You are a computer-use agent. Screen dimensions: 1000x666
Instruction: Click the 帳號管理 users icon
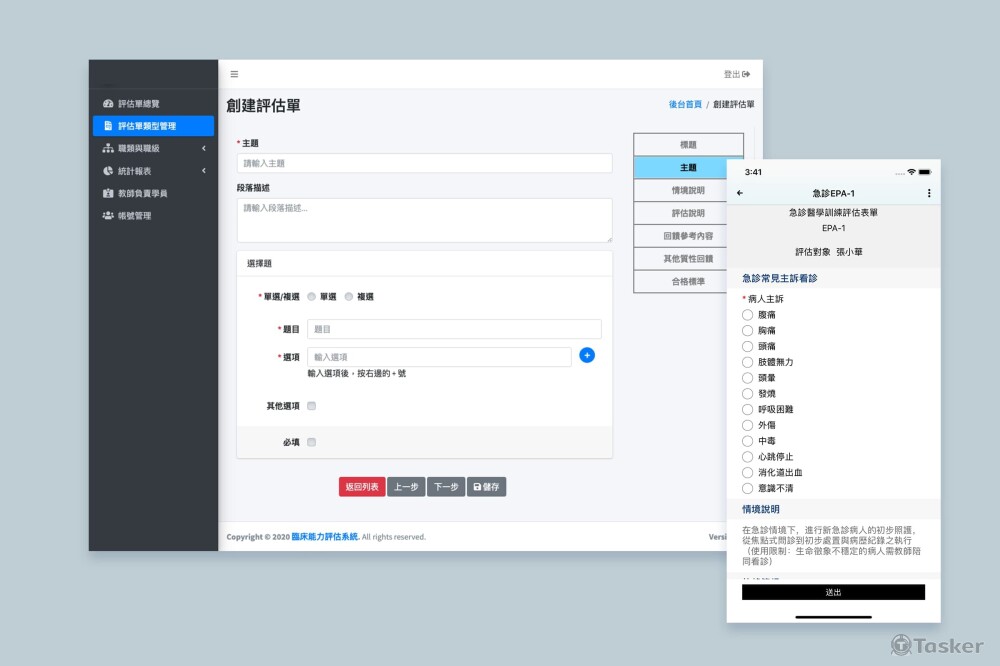(x=107, y=215)
